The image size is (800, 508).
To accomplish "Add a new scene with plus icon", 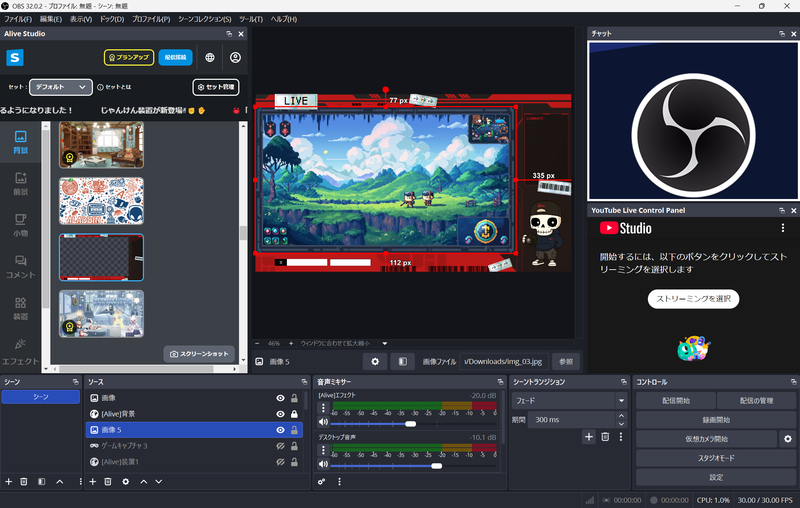I will [x=9, y=481].
